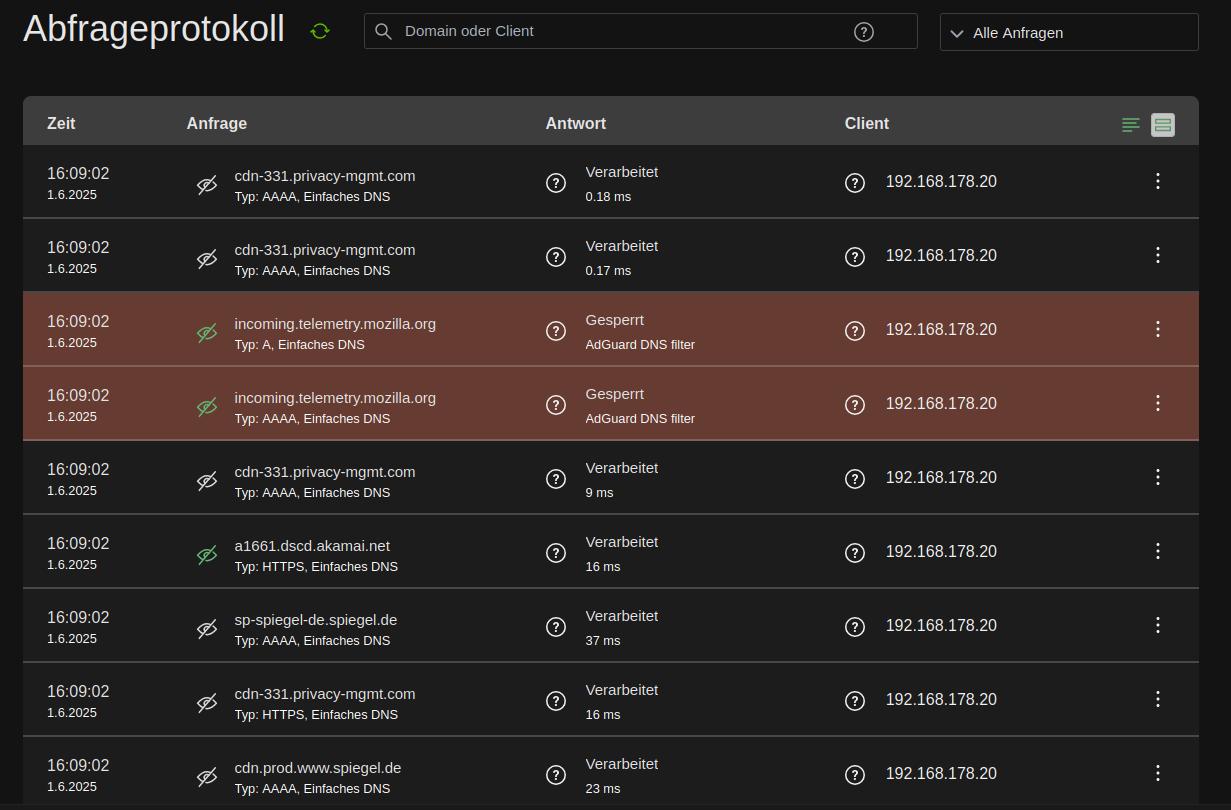The width and height of the screenshot is (1231, 810).
Task: Open three-dot menu in cdn-331 Typ HTTPS row
Action: [1158, 699]
